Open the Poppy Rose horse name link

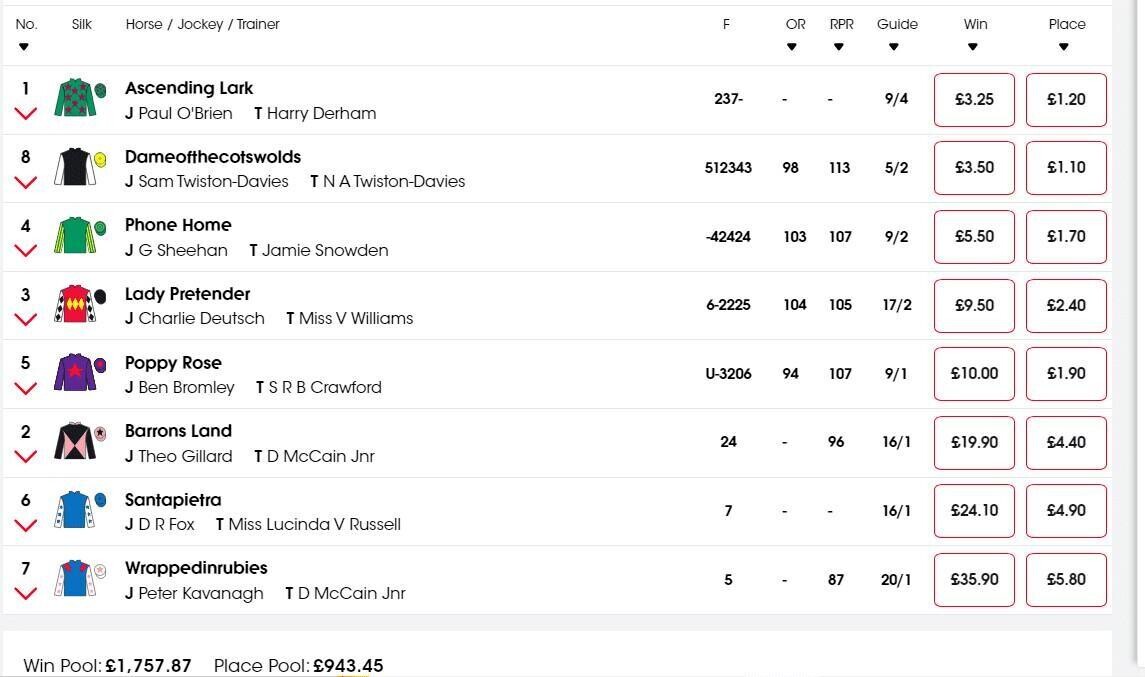(173, 363)
